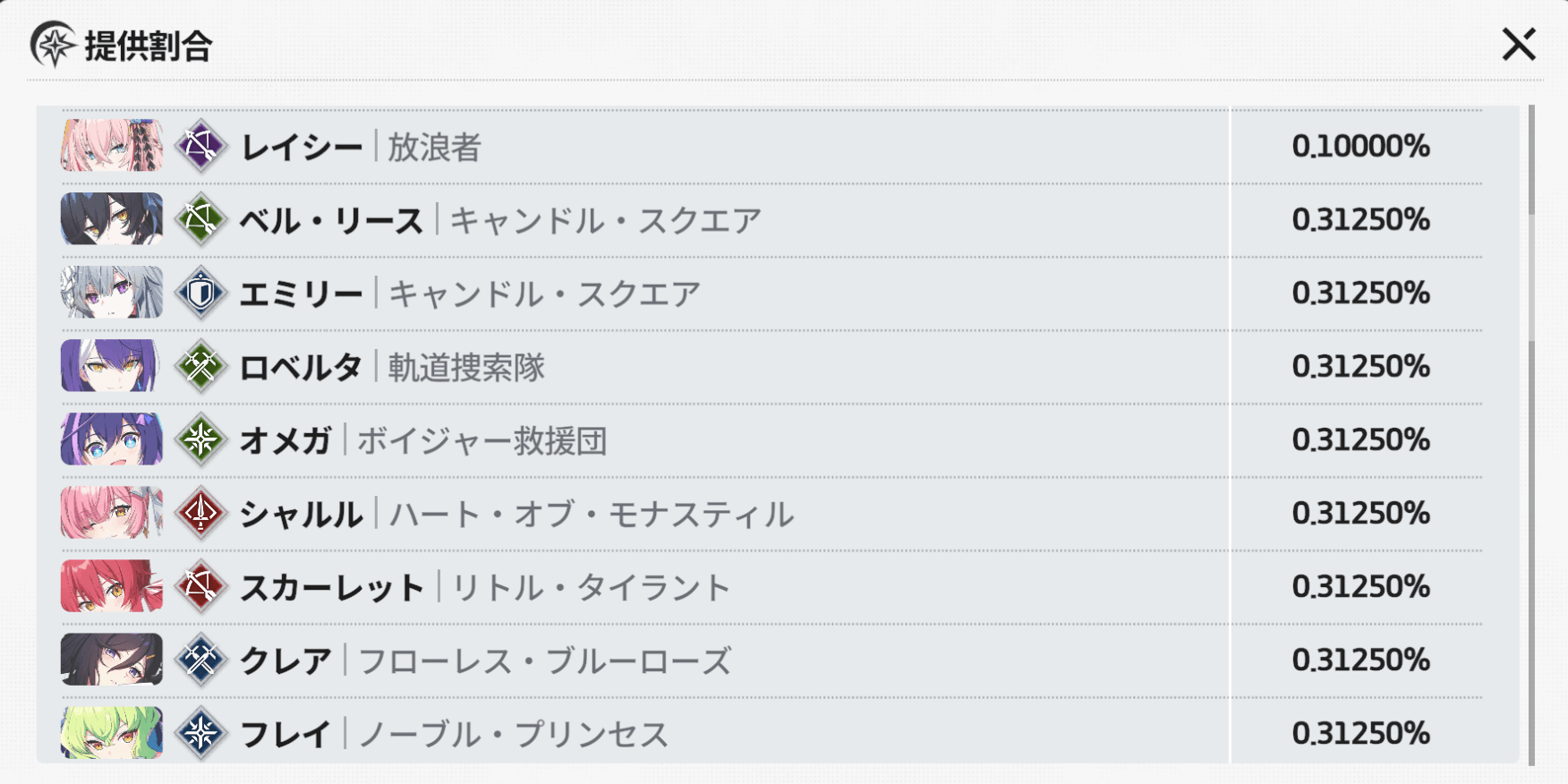Click クレア's blue crossed-hammers icon
Screen dimensions: 1568x784
[x=200, y=660]
